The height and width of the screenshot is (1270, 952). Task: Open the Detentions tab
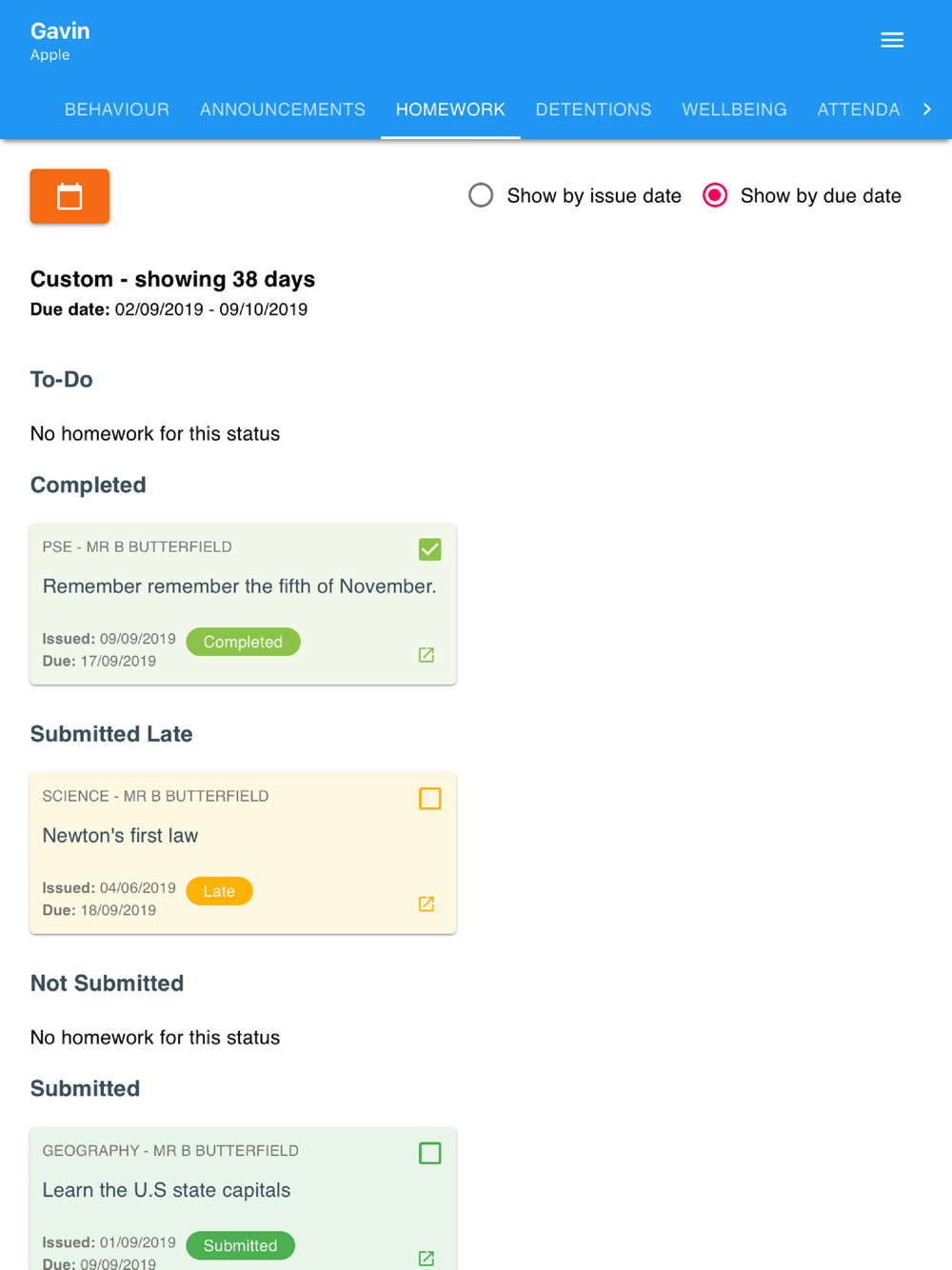pos(593,109)
